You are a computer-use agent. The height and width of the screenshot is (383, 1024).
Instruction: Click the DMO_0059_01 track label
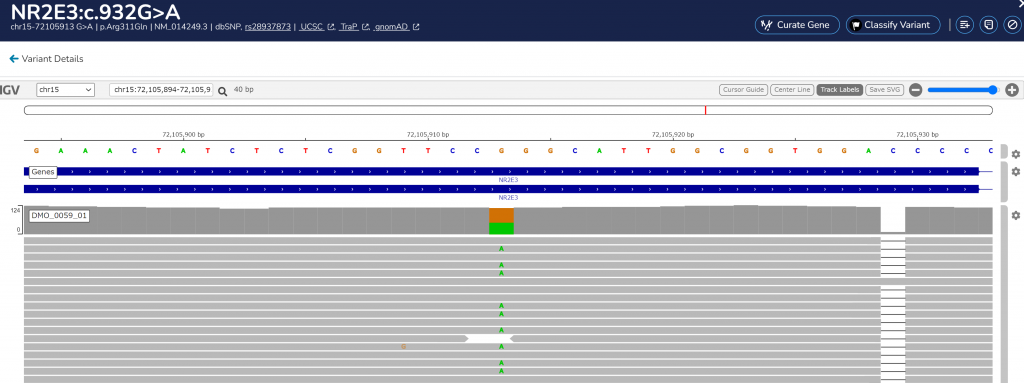point(59,215)
